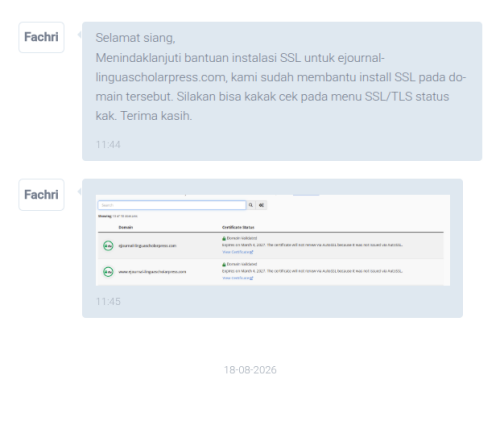This screenshot has width=500, height=437.
Task: Click the 'Domain' column header in the screenshot
Action: [x=126, y=227]
